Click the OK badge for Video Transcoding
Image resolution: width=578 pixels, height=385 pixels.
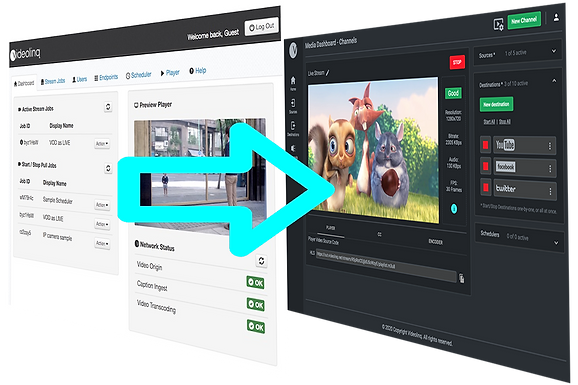pyautogui.click(x=255, y=327)
